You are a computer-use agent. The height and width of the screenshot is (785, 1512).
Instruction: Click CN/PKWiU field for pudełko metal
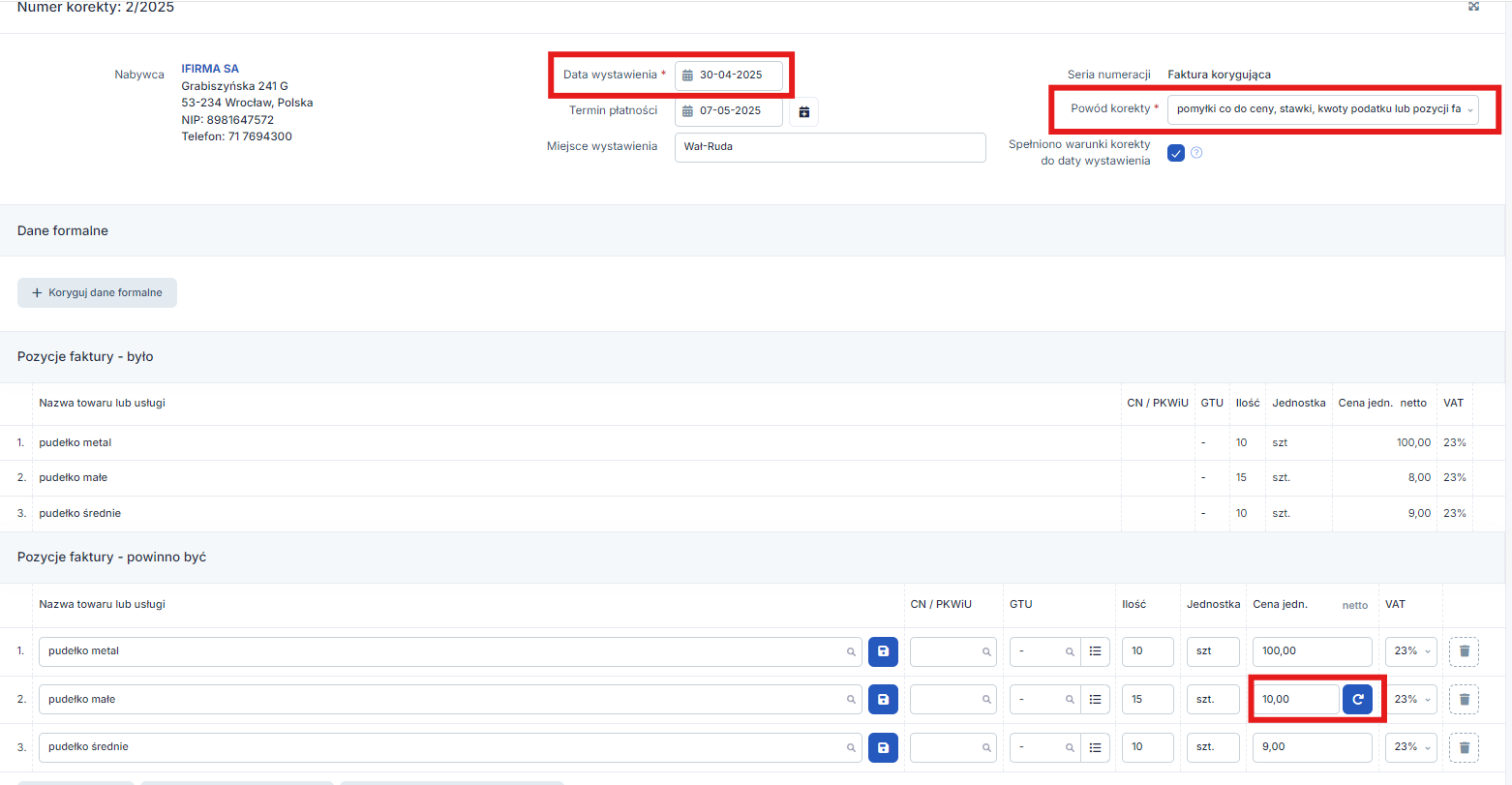pyautogui.click(x=953, y=651)
